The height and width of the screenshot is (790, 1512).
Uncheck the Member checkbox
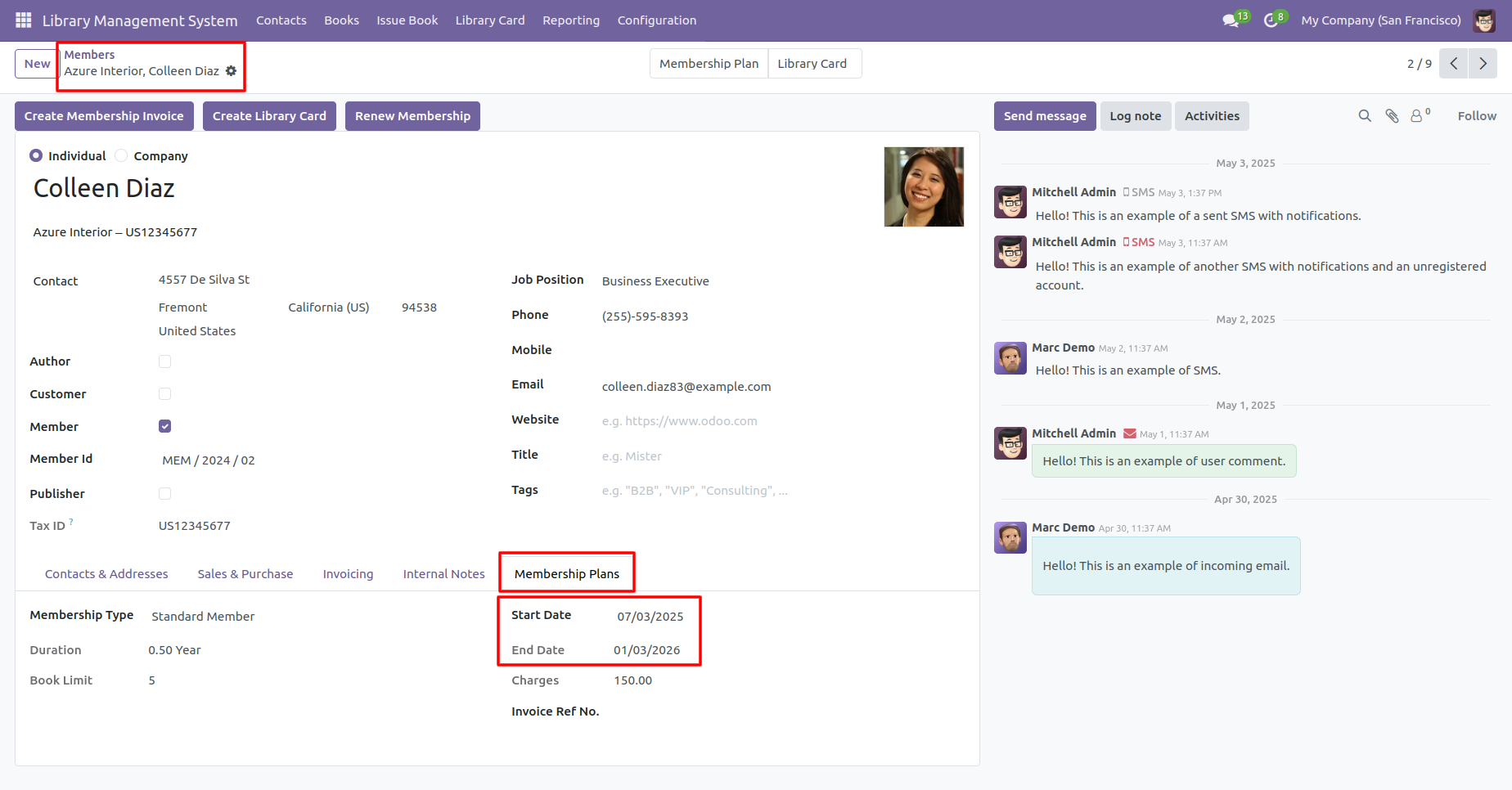pos(165,426)
